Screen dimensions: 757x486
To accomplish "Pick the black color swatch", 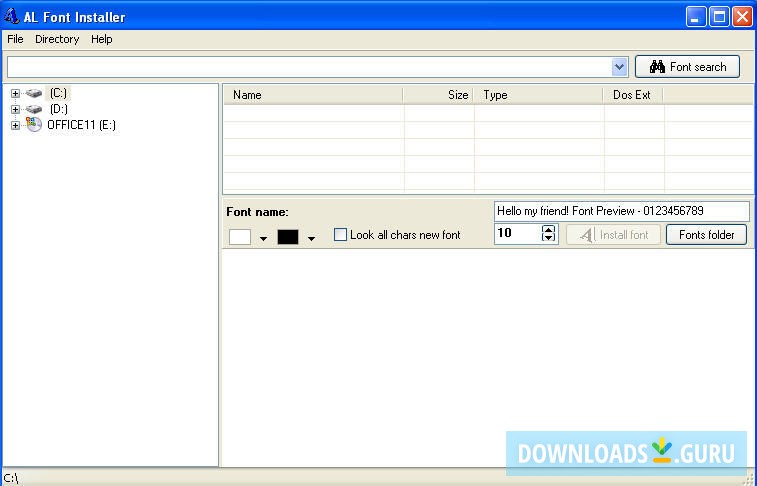I will (x=288, y=237).
